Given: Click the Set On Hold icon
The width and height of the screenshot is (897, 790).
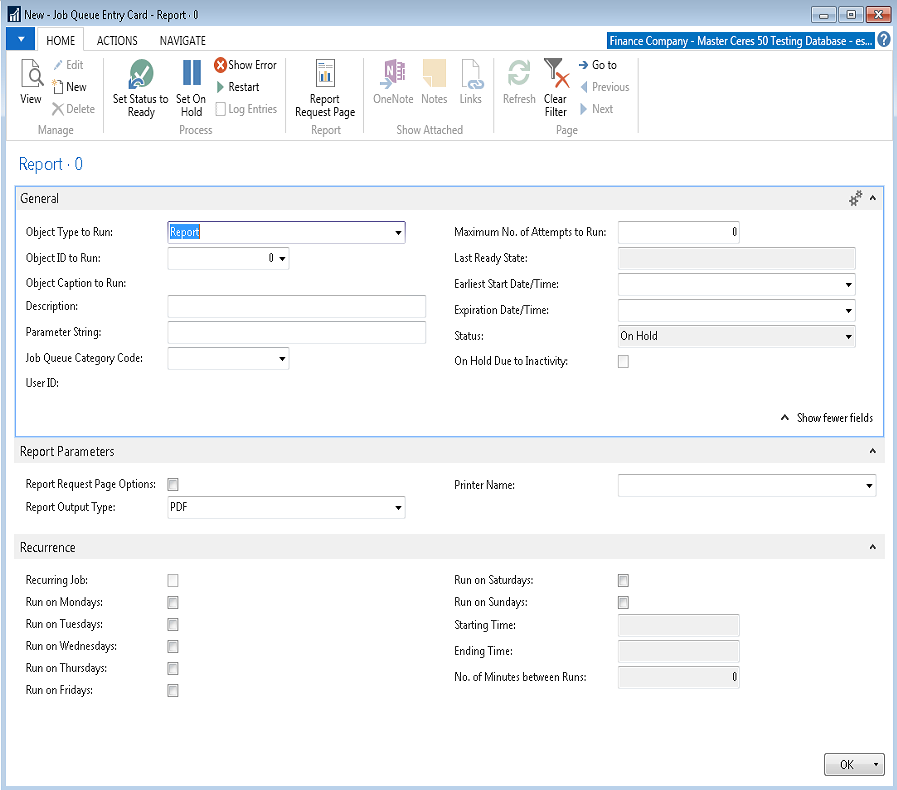Looking at the screenshot, I should (x=191, y=87).
